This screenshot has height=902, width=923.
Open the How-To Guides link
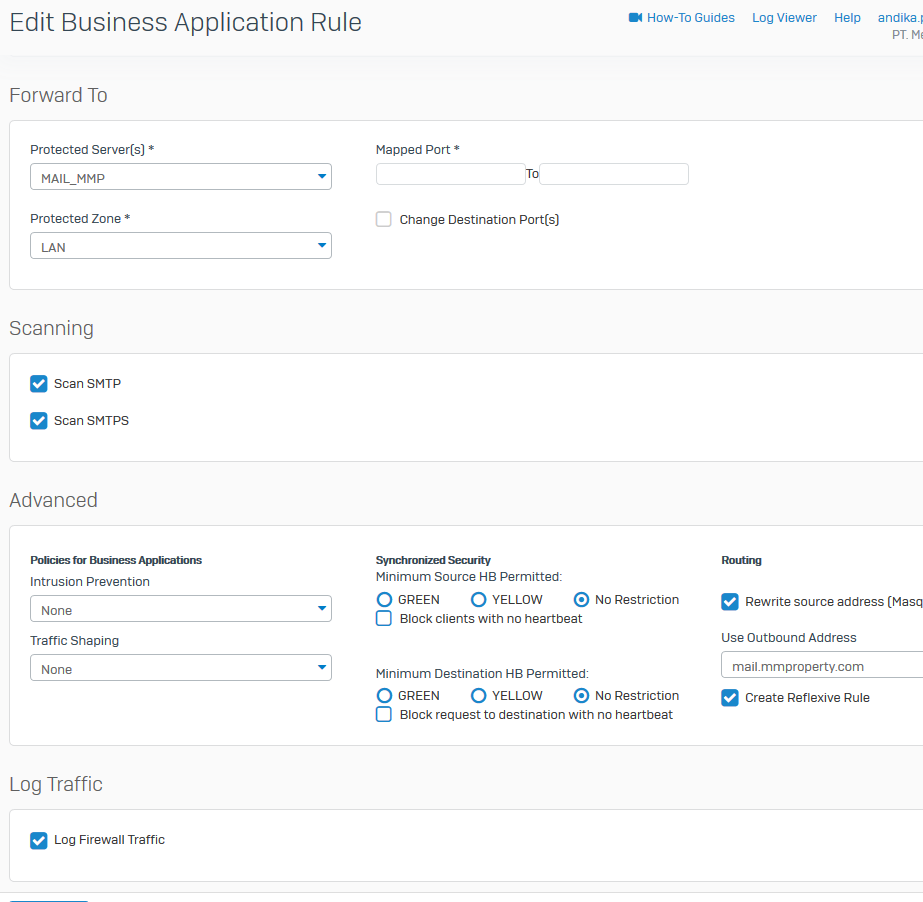(690, 18)
